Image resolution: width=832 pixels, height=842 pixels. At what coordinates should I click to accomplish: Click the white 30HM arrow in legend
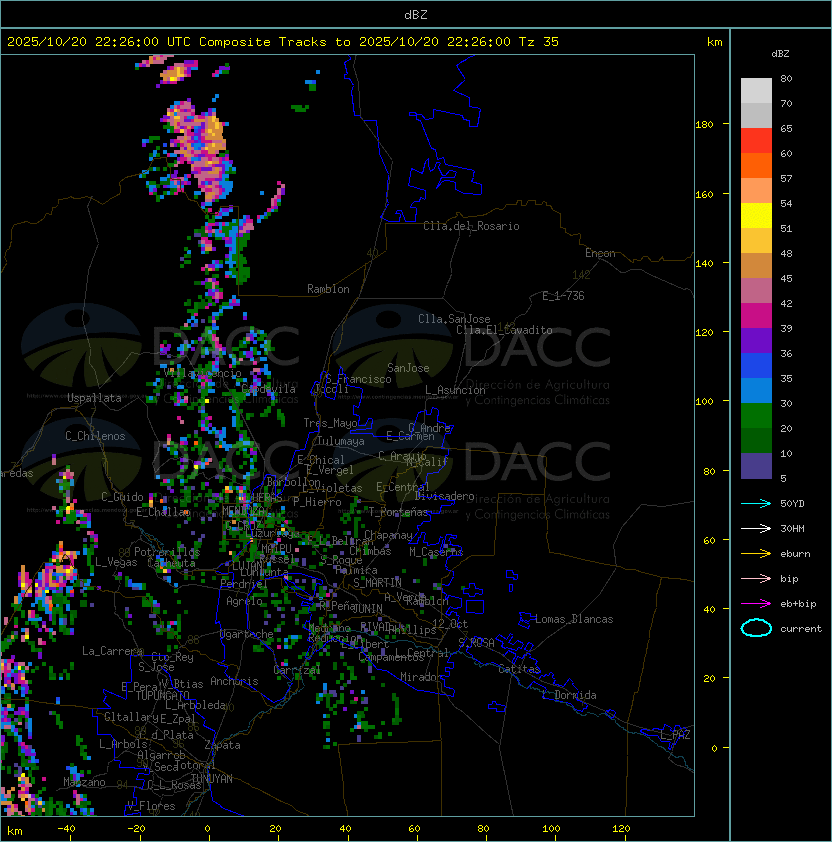tap(756, 528)
